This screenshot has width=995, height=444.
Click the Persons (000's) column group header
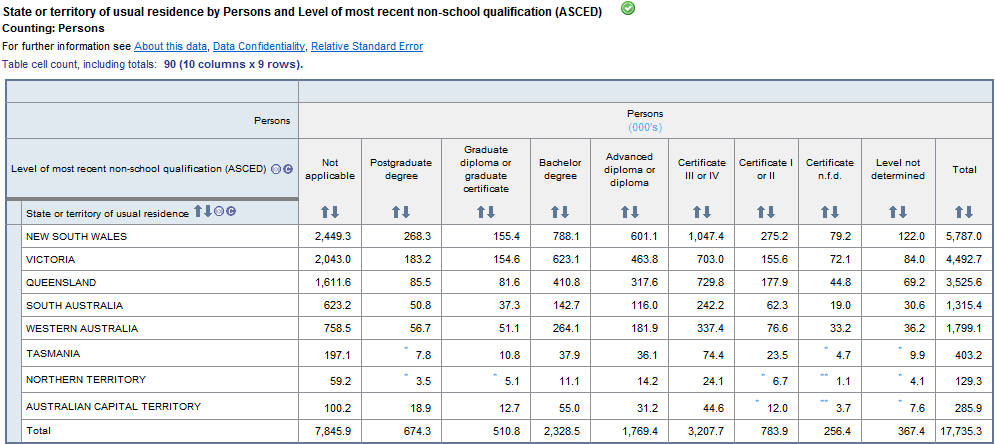pyautogui.click(x=644, y=121)
